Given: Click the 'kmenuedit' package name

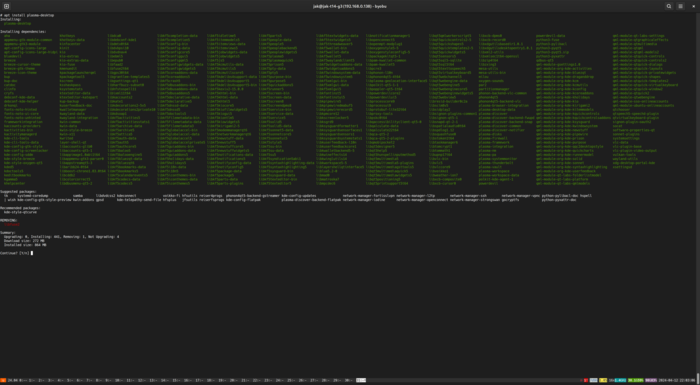Looking at the screenshot, I should coord(68,69).
